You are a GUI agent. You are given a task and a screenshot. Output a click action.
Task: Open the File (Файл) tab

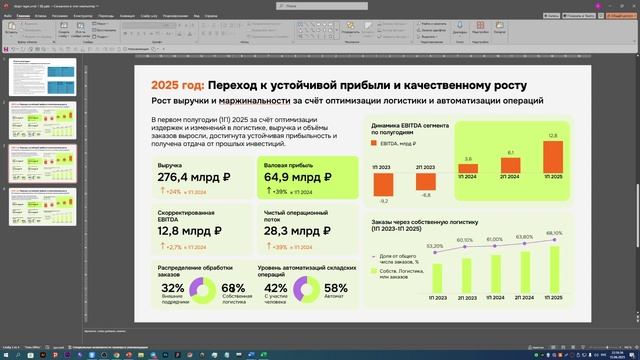click(x=8, y=16)
